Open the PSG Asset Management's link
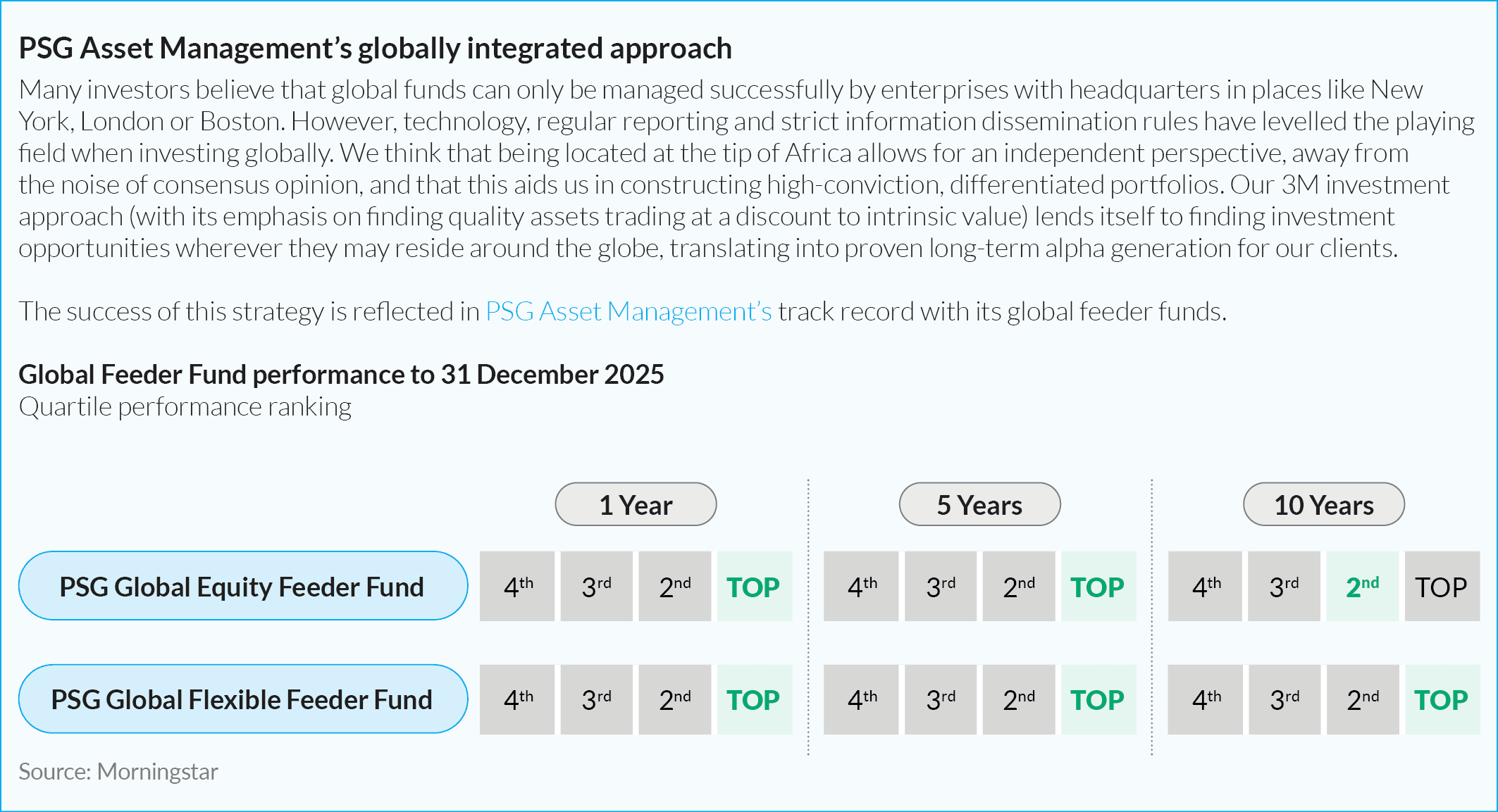This screenshot has height=812, width=1498. [x=629, y=311]
